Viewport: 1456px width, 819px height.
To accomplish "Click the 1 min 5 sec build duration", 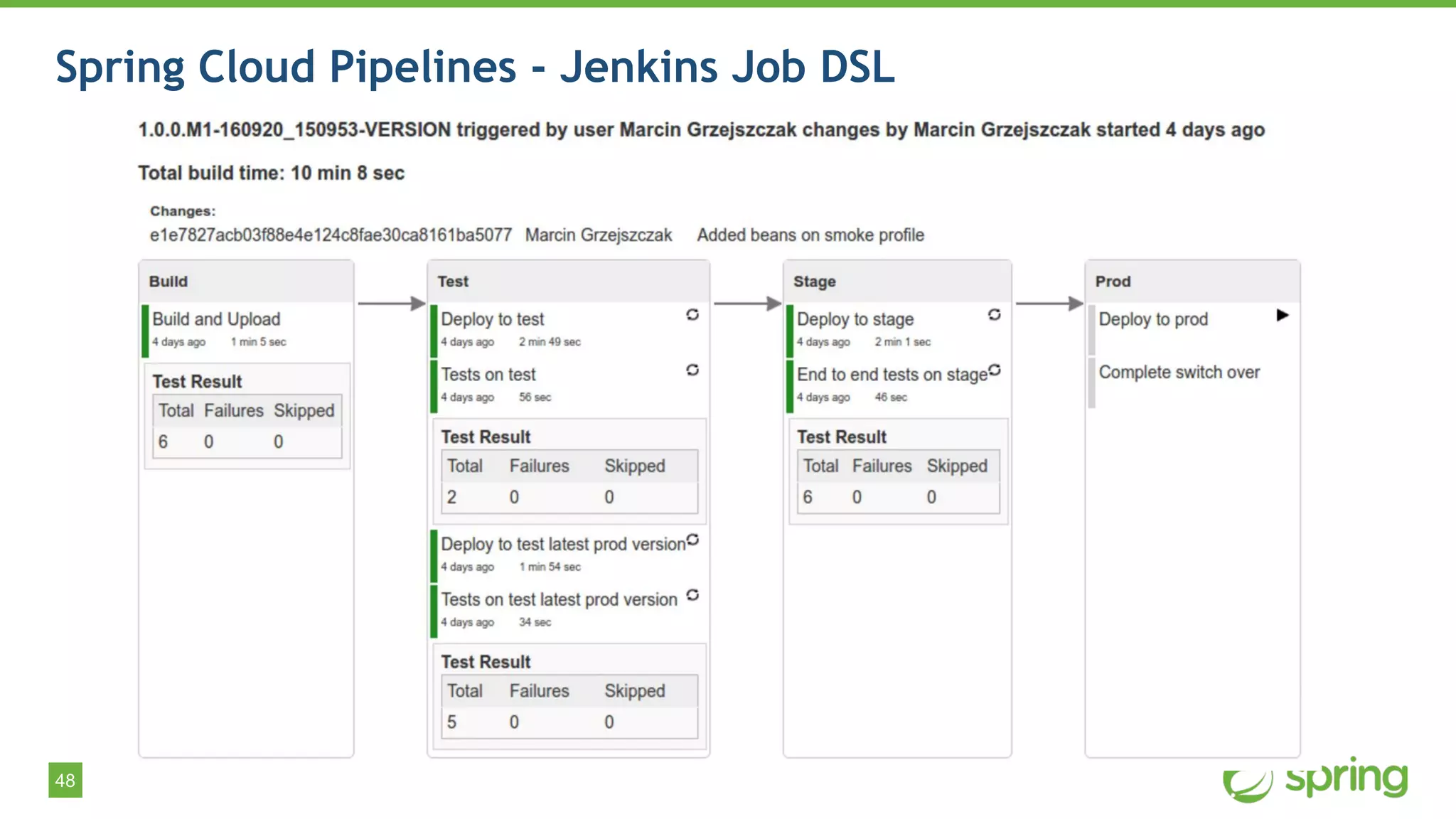I will (258, 342).
